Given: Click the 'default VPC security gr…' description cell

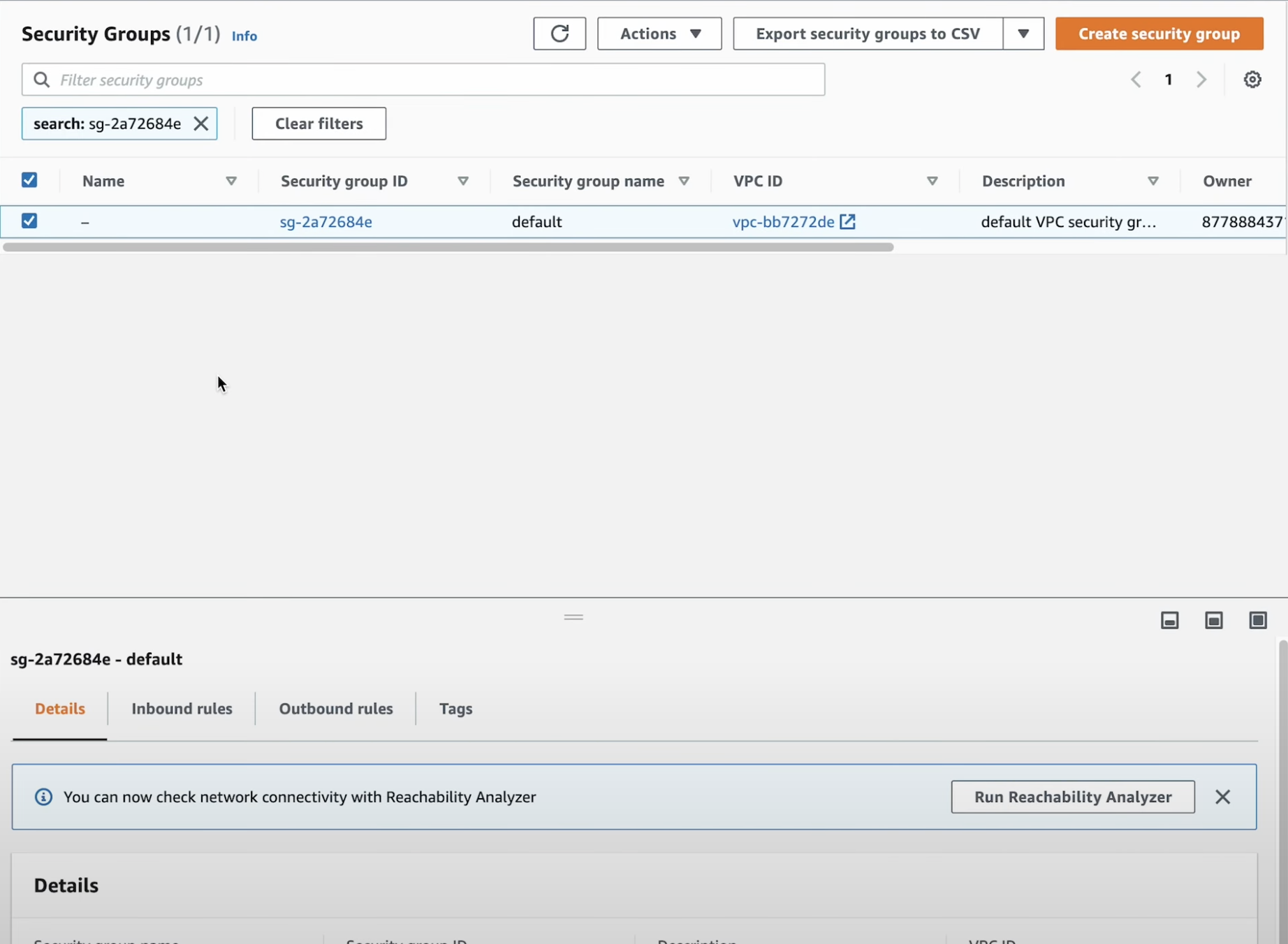Looking at the screenshot, I should click(x=1069, y=221).
